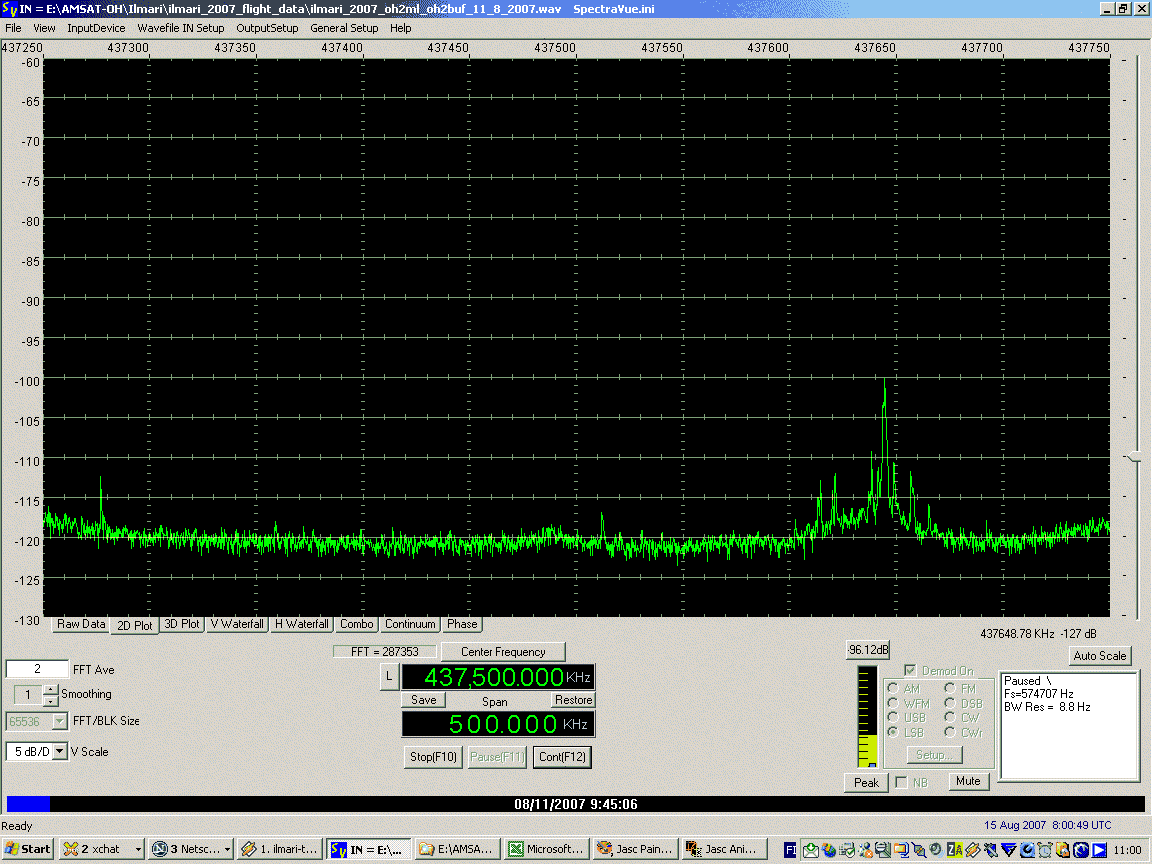Open the OutputSetup menu
Viewport: 1152px width, 864px height.
click(x=267, y=28)
